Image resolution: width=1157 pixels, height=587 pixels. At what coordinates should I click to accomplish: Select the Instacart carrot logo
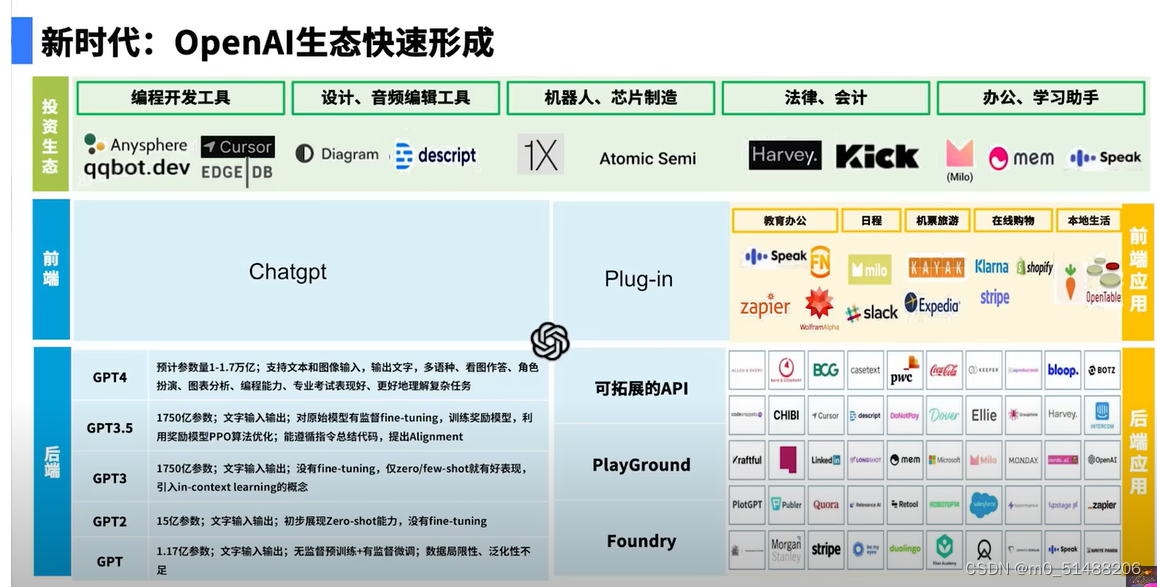tap(1070, 283)
